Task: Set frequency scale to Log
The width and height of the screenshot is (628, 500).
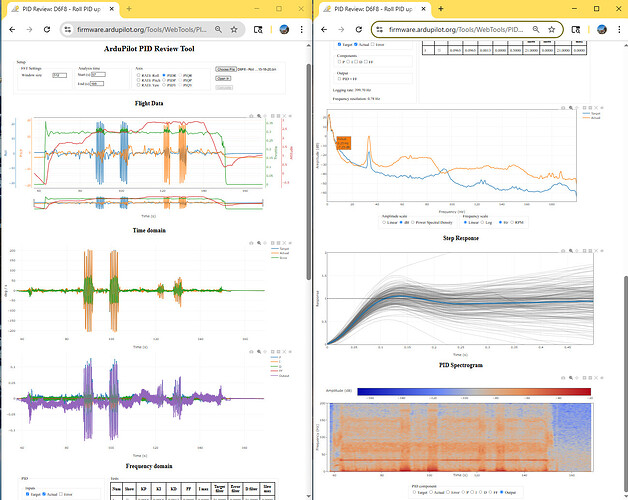Action: point(482,222)
